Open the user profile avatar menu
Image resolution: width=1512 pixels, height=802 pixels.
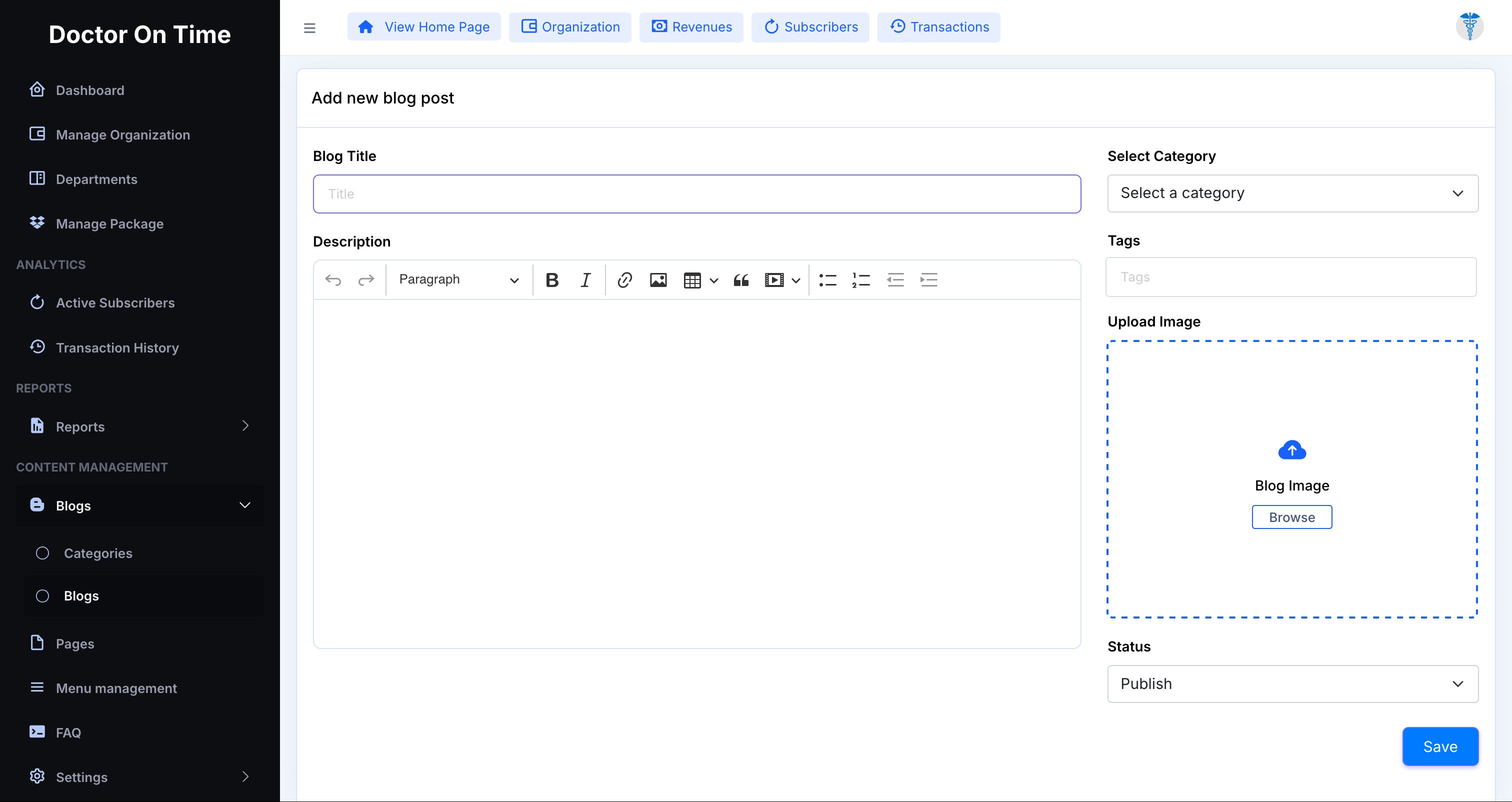[1469, 26]
